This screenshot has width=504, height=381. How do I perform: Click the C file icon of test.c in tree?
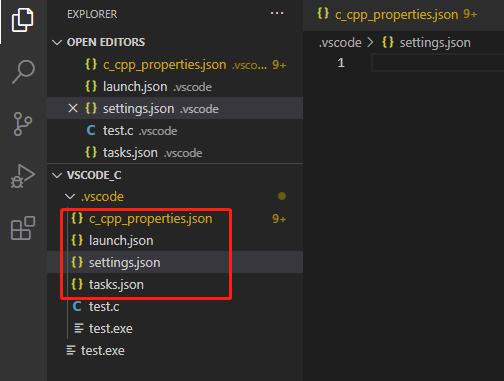[77, 306]
